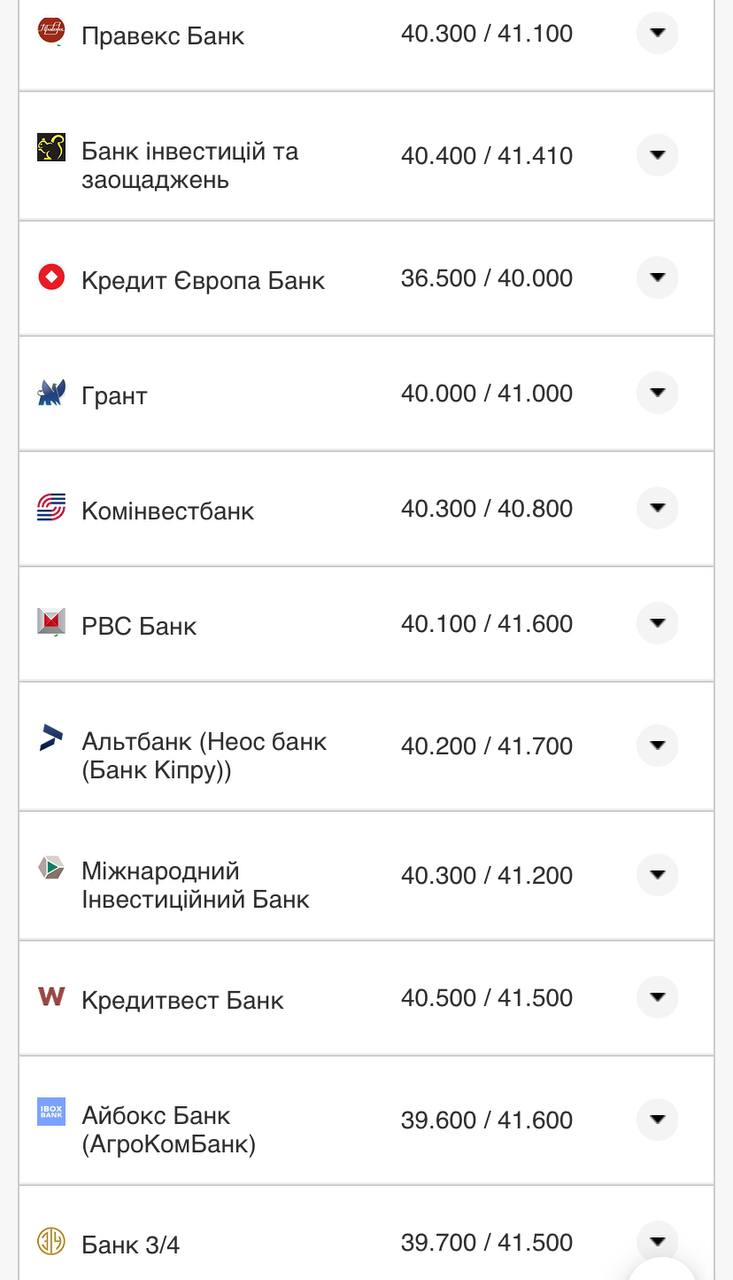This screenshot has height=1280, width=733.
Task: Click the Альтбанк arrow logo icon
Action: (51, 738)
